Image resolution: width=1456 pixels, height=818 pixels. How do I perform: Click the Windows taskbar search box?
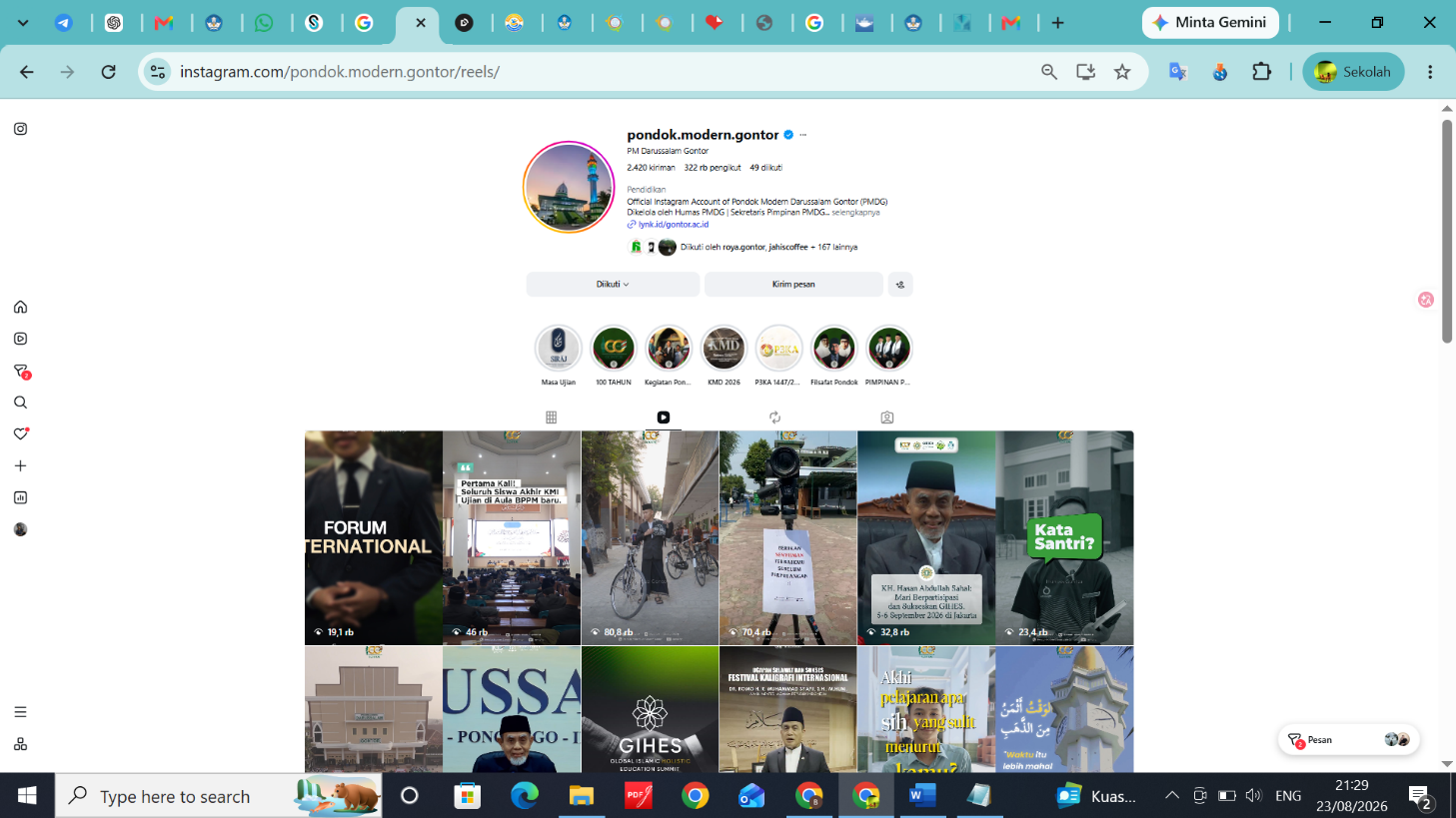(x=219, y=796)
